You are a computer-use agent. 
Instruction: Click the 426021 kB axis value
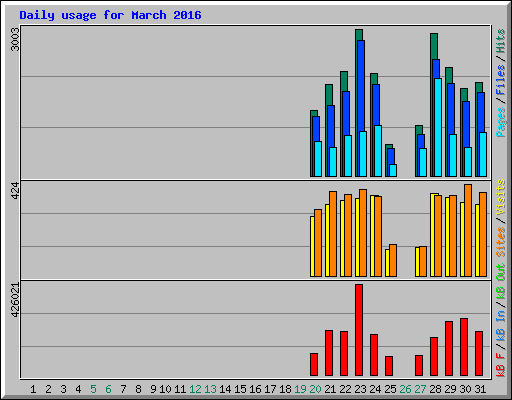click(x=15, y=300)
